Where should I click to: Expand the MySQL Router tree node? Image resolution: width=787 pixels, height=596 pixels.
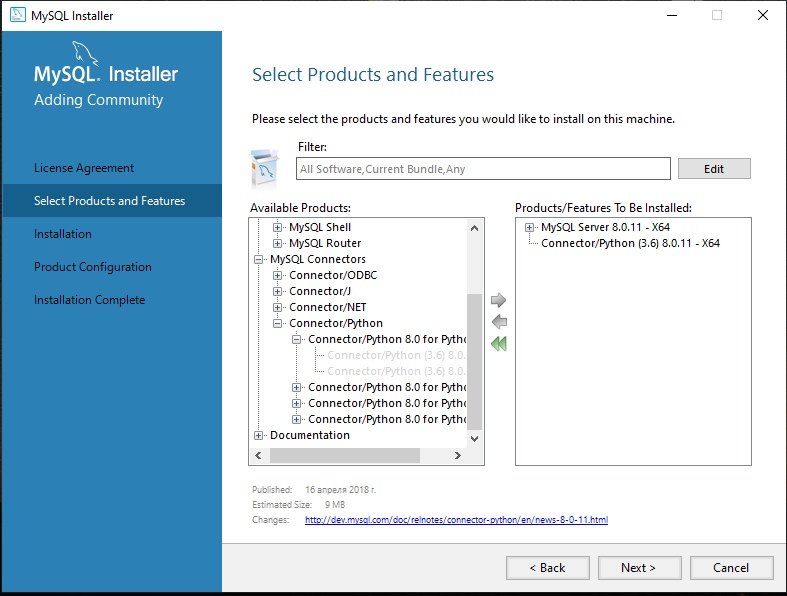point(277,244)
